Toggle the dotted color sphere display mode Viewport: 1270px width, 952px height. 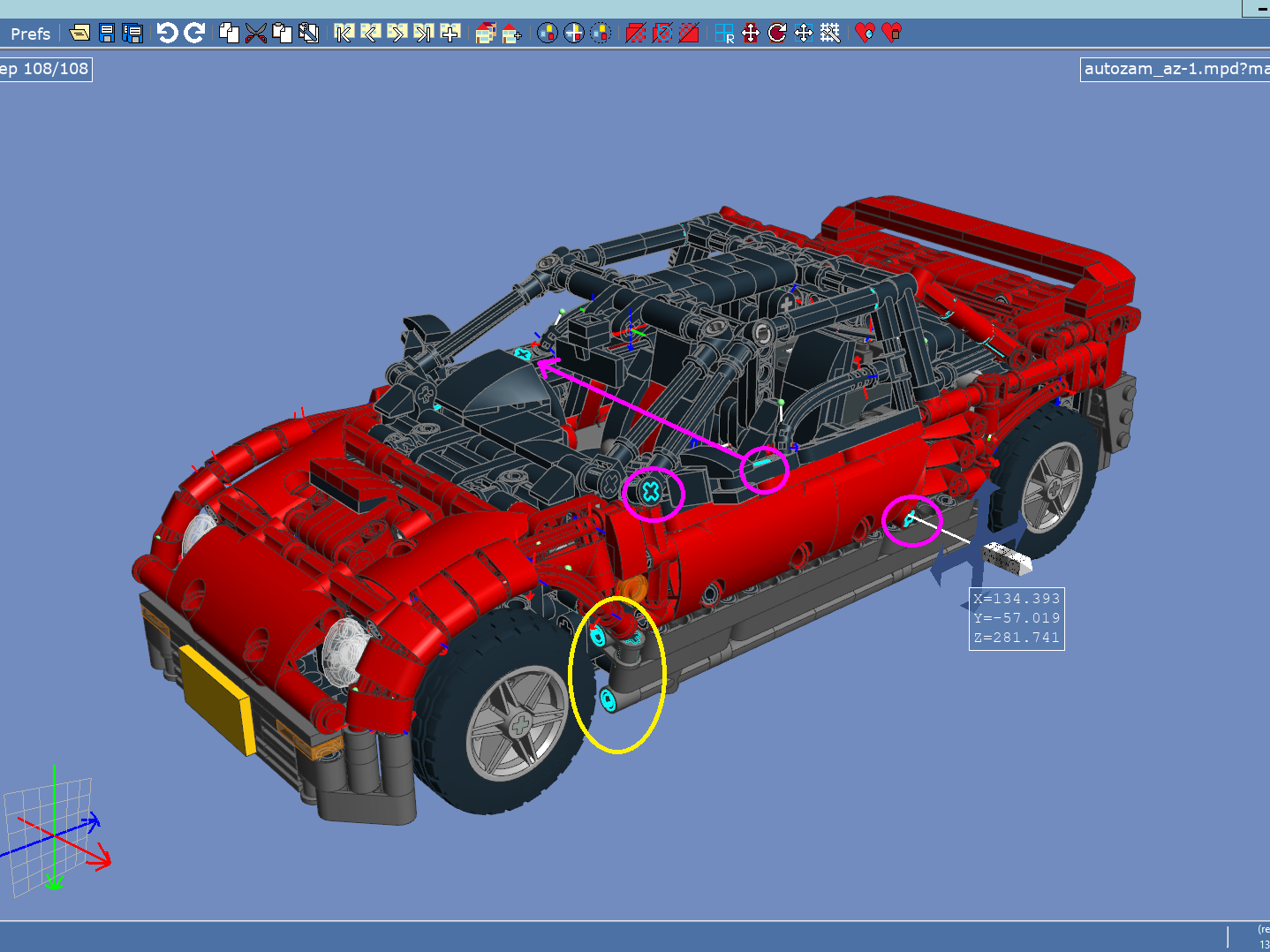pyautogui.click(x=601, y=33)
